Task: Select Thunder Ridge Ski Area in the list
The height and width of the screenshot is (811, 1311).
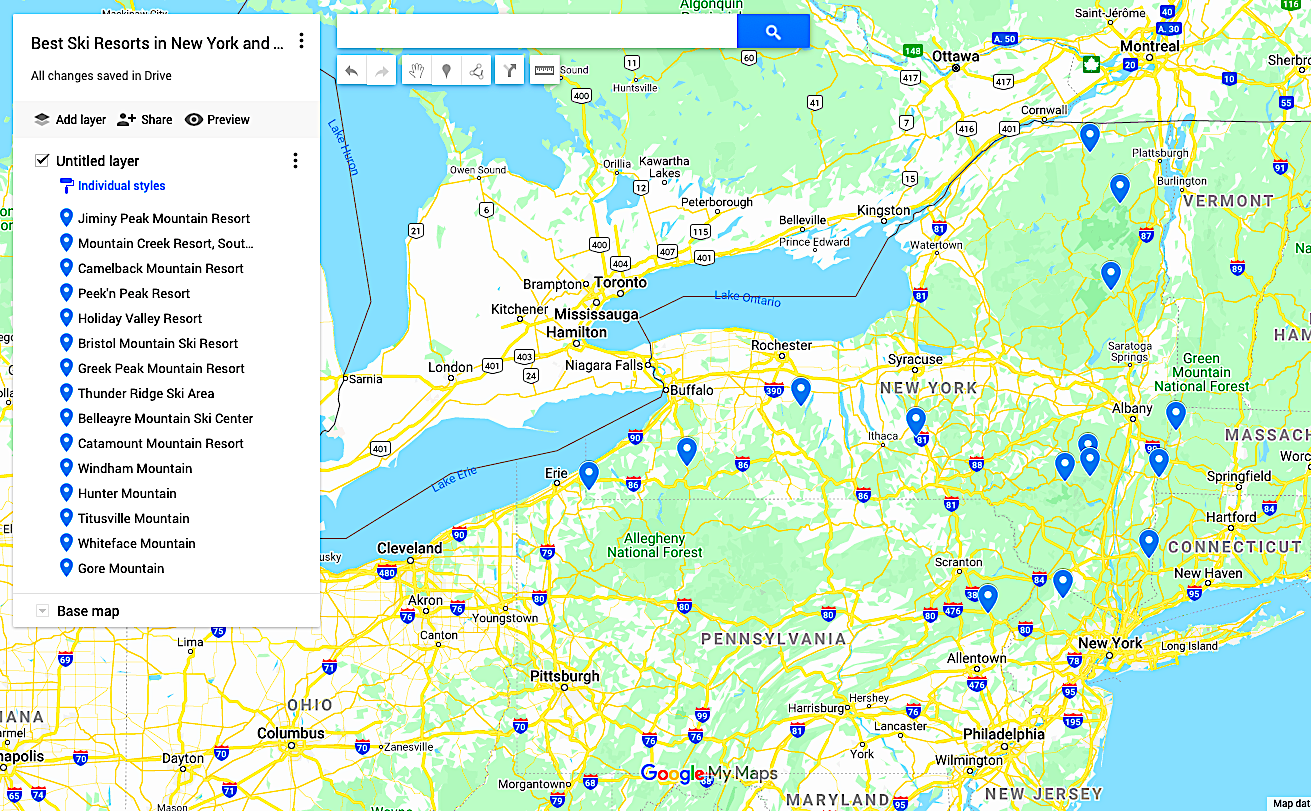Action: coord(146,393)
